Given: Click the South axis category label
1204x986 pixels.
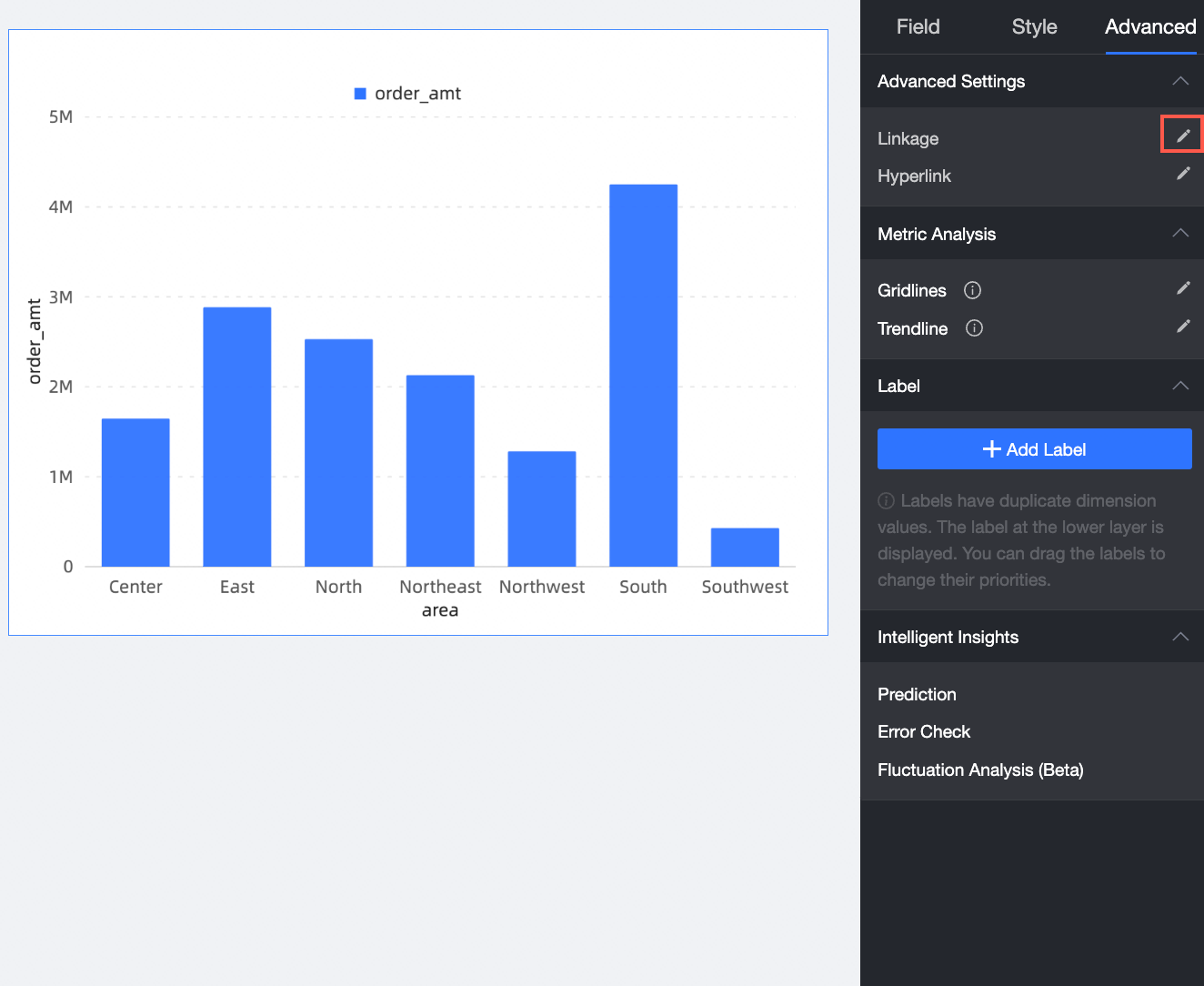Looking at the screenshot, I should (643, 587).
